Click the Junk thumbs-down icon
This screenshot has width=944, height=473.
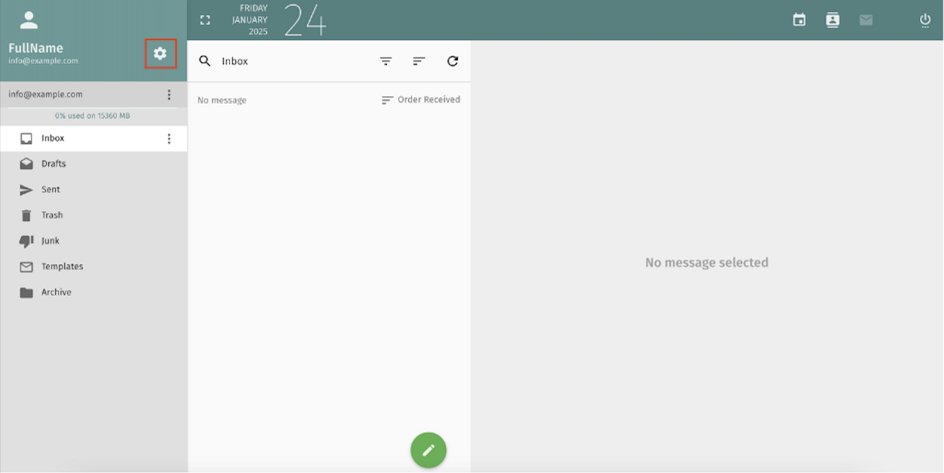[x=26, y=241]
